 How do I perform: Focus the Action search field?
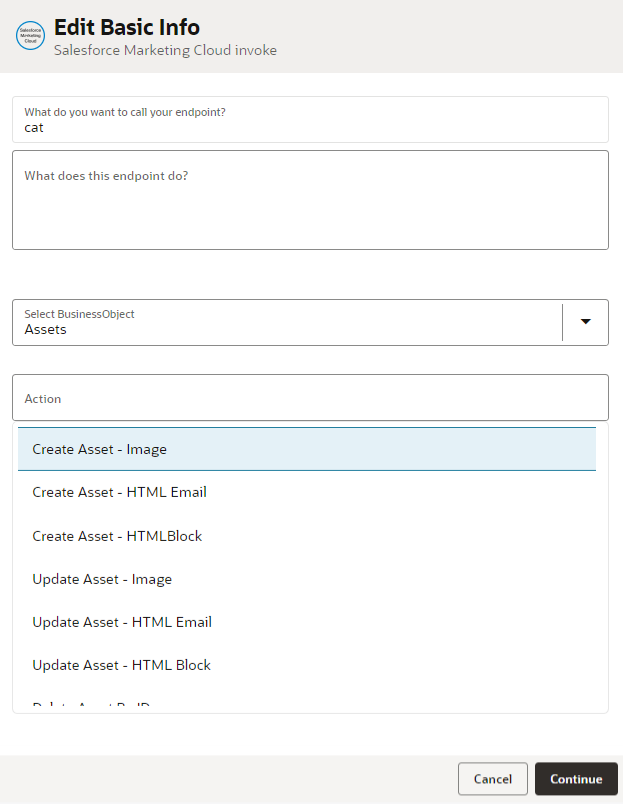tap(310, 398)
